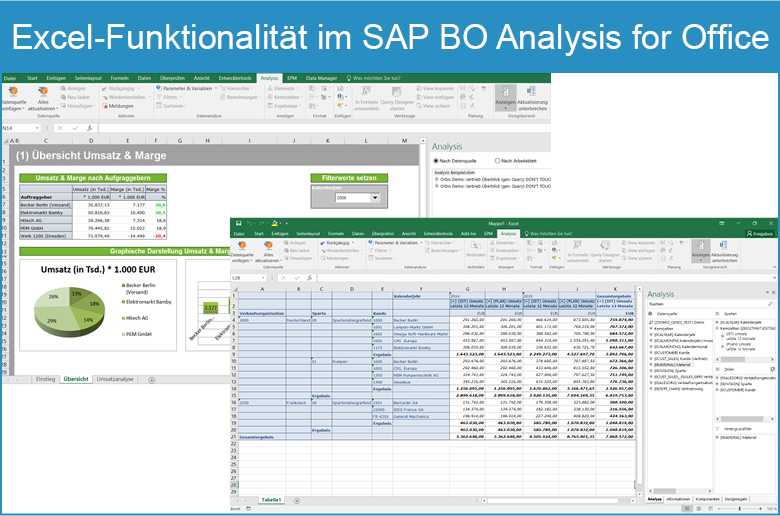Click the search magnifier icon in Analysis pane
This screenshot has height=516, width=780.
click(771, 304)
